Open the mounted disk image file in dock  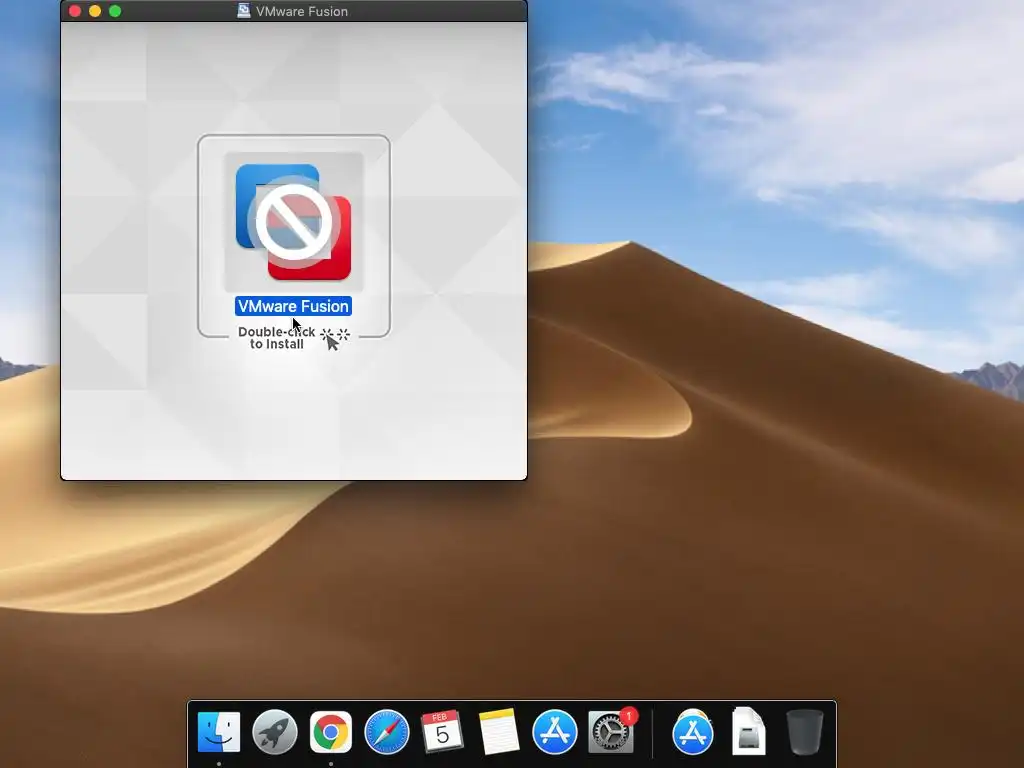748,732
